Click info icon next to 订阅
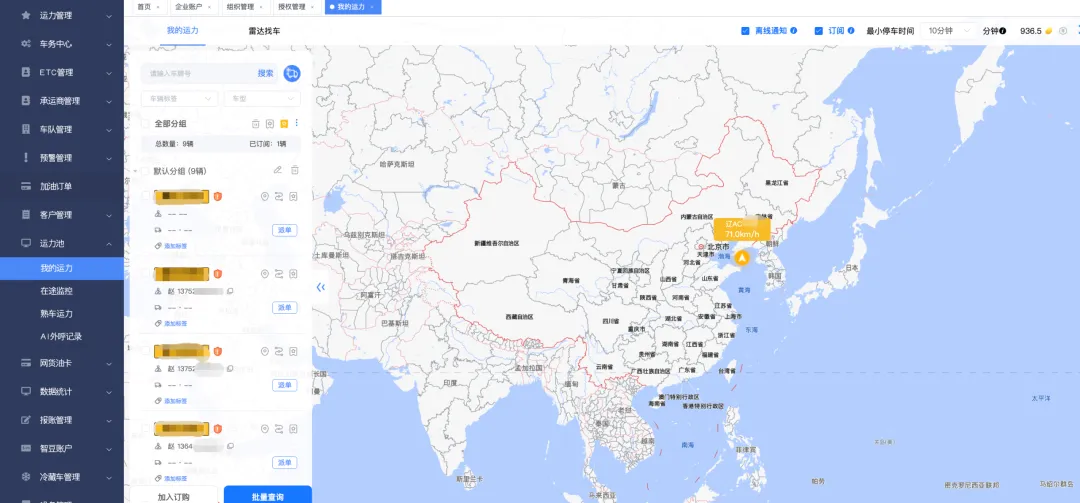Image resolution: width=1080 pixels, height=503 pixels. coord(851,31)
